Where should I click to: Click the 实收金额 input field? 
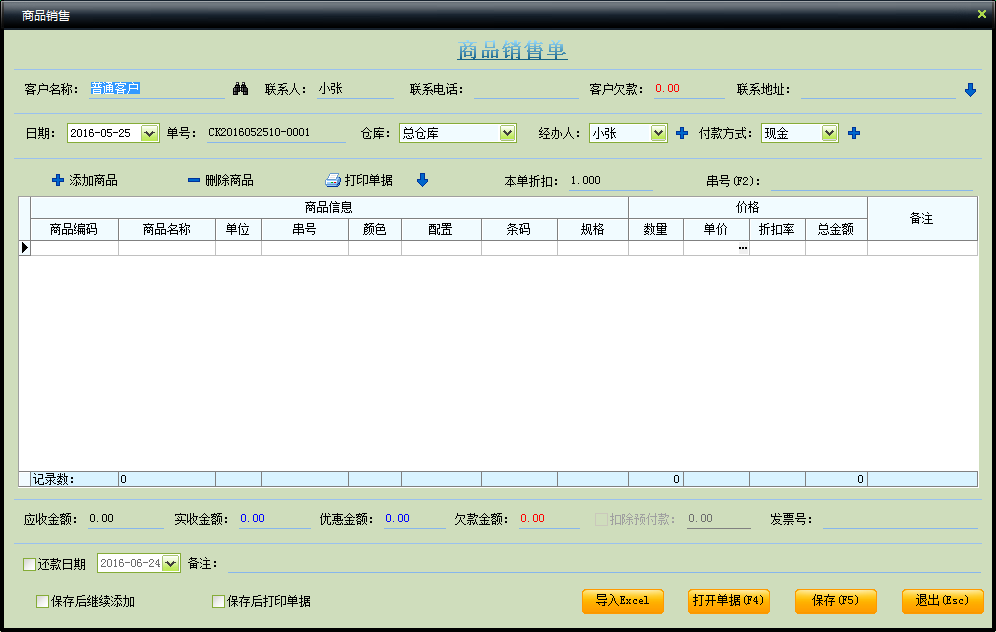pos(274,519)
